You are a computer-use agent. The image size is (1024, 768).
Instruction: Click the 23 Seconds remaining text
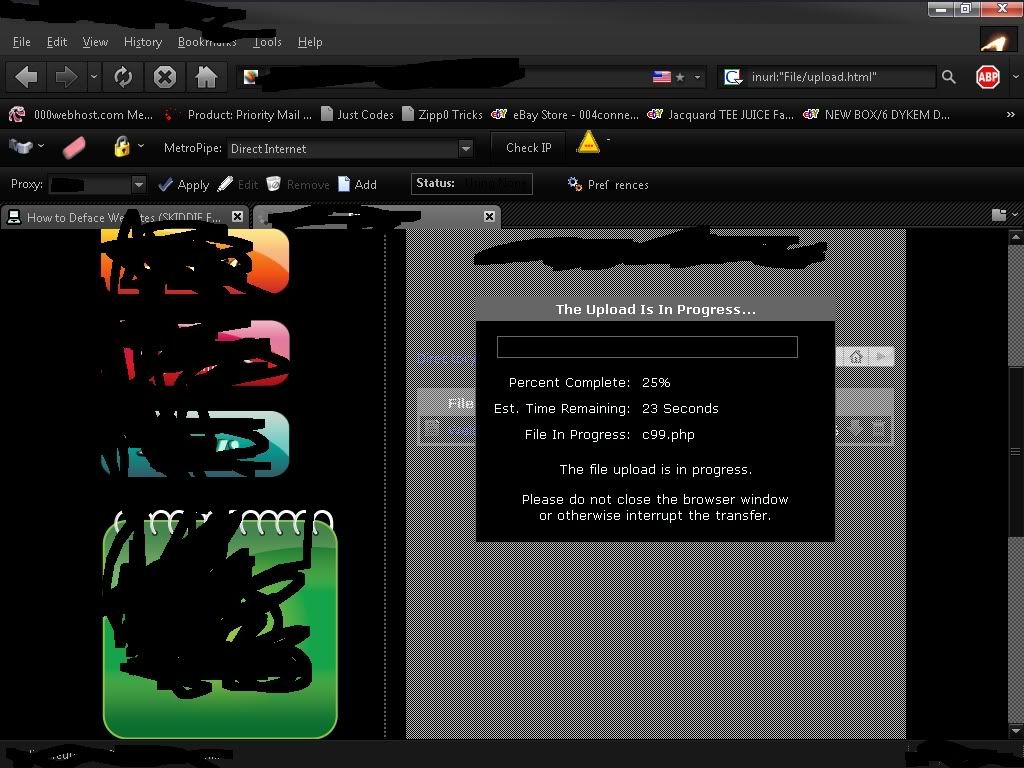pyautogui.click(x=680, y=409)
